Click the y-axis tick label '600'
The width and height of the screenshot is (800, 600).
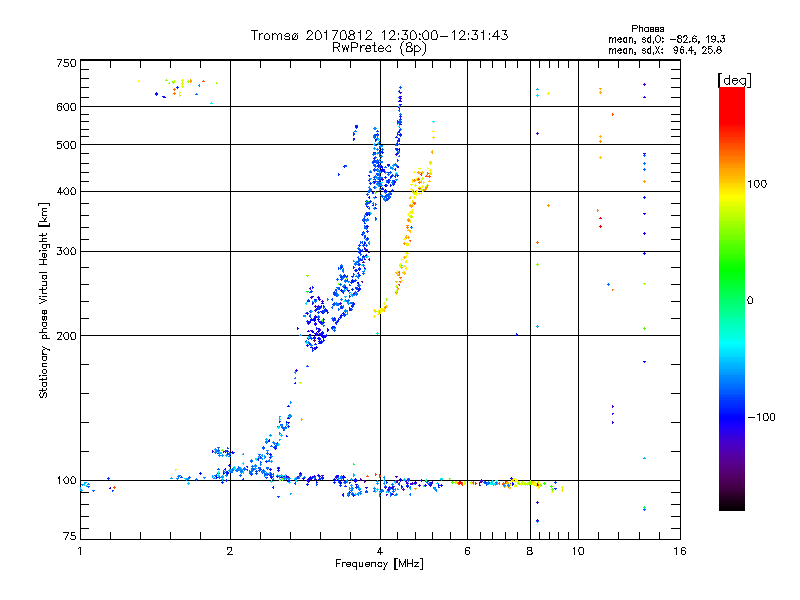point(67,107)
